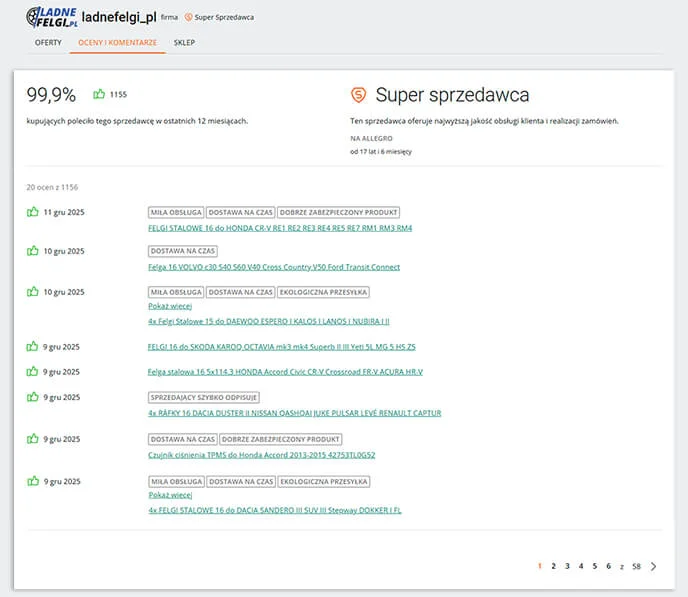Click 'od 17 lat i 6 miesięcy' text
This screenshot has height=597, width=688.
(x=381, y=152)
